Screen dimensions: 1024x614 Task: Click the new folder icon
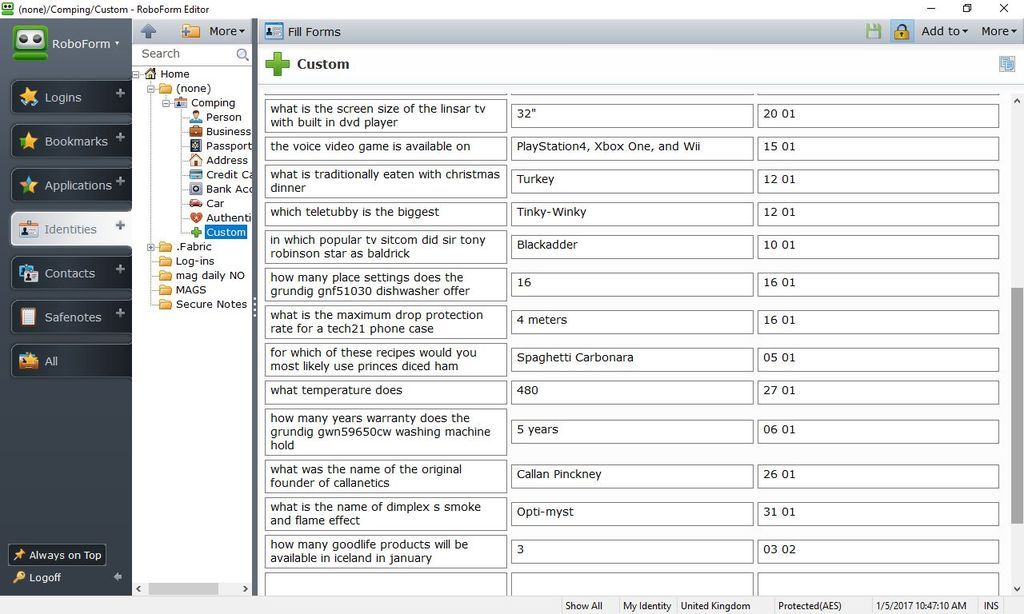[x=191, y=31]
